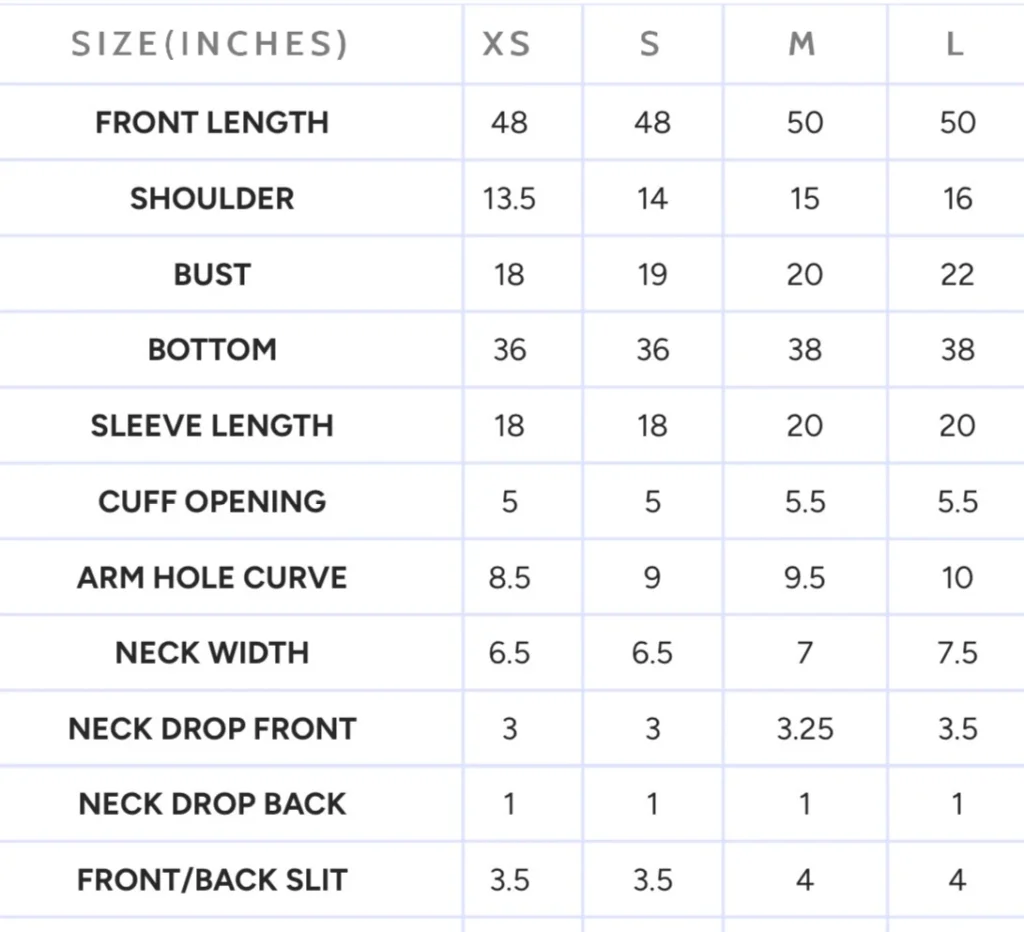Screen dimensions: 1024x932
Task: Select the 7.5 neck width value
Action: tap(957, 653)
